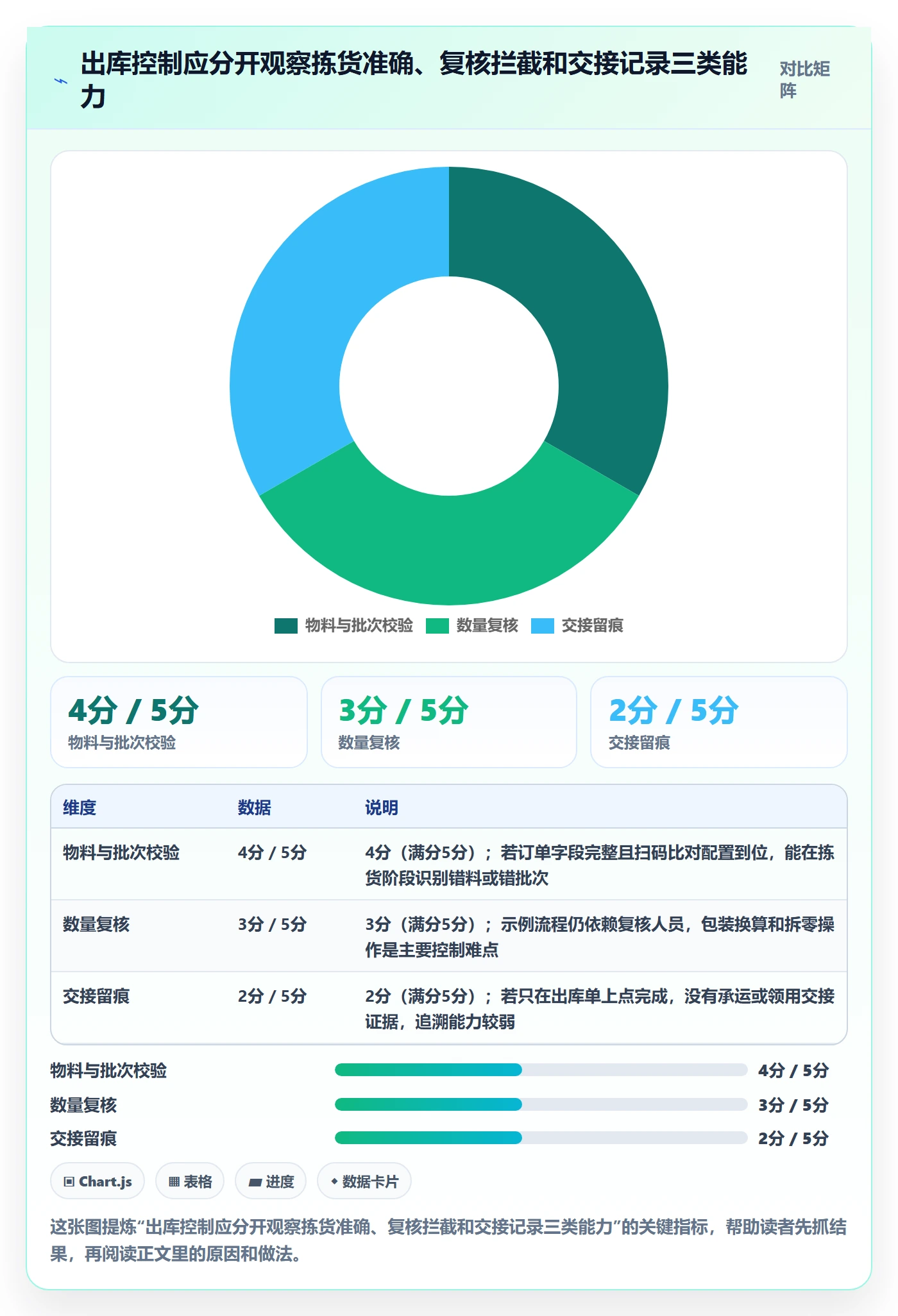Toggle the 物料与批次校验 legend swatch
898x1316 pixels.
286,626
